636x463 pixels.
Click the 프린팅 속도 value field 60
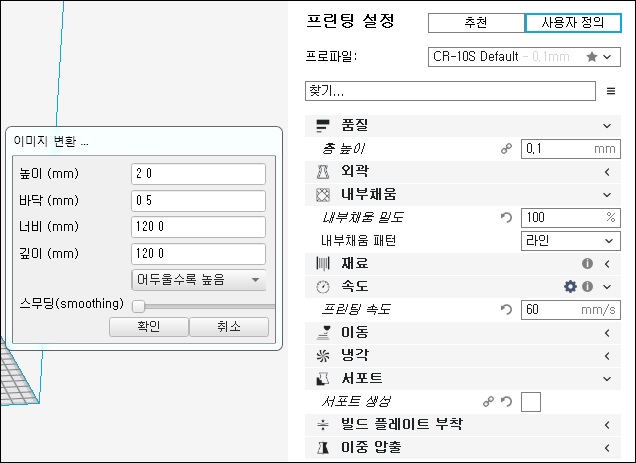point(571,310)
